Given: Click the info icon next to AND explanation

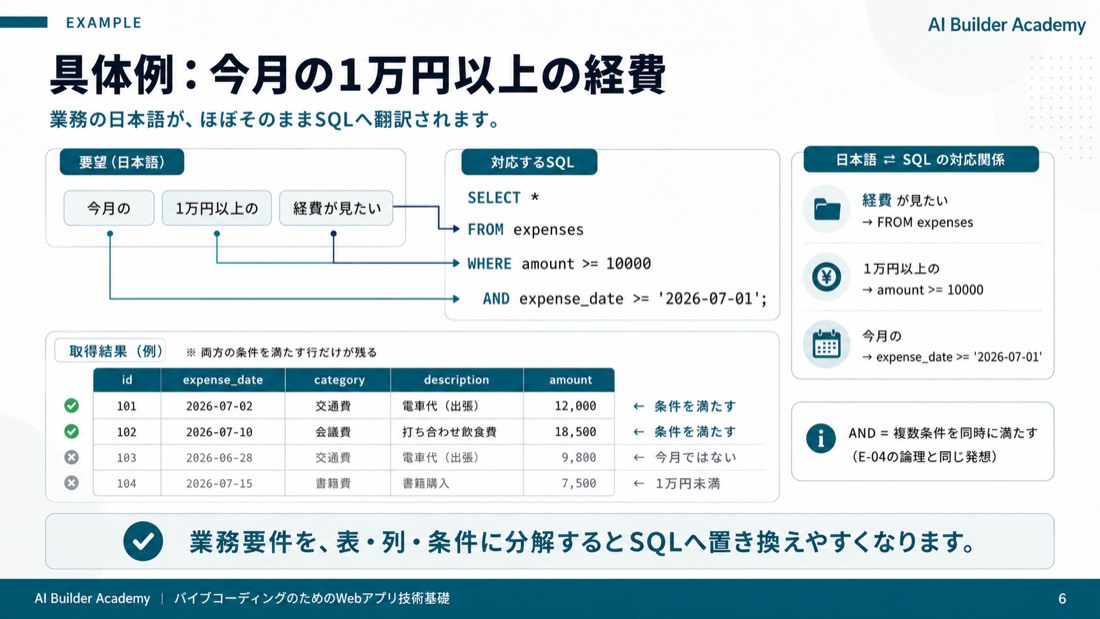Looking at the screenshot, I should [x=821, y=438].
